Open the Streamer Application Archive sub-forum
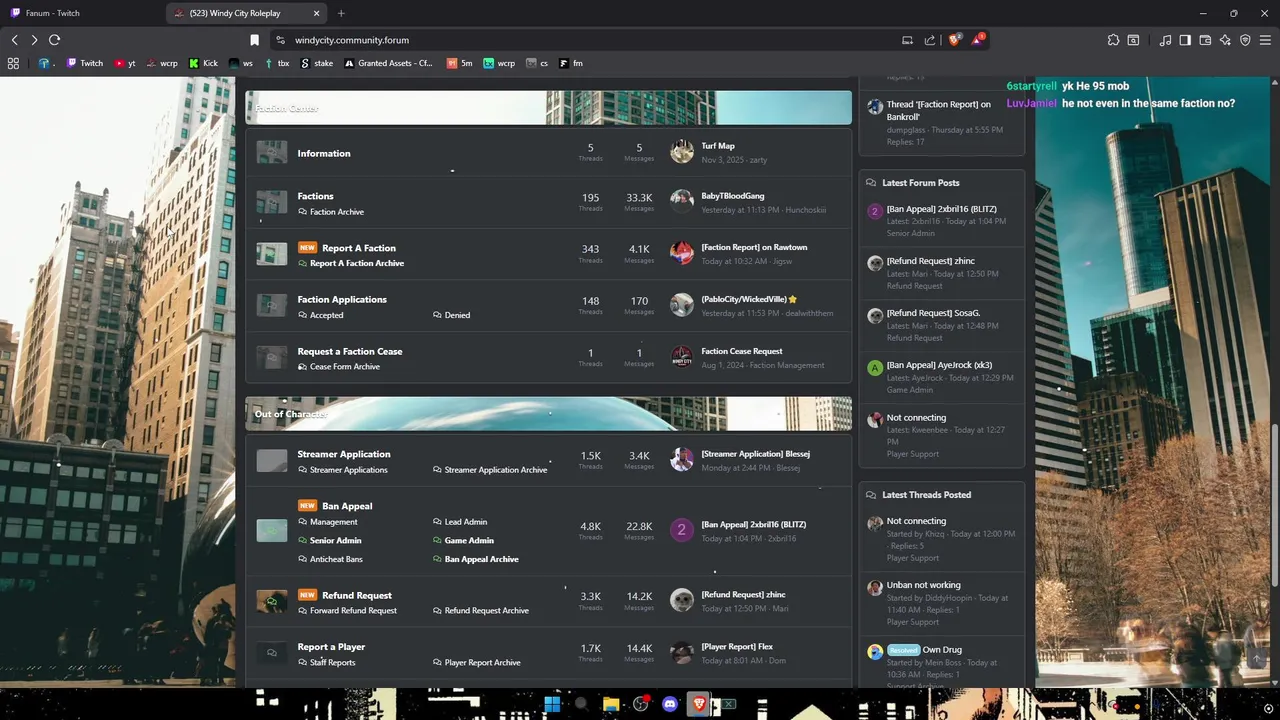The image size is (1280, 720). pos(496,470)
